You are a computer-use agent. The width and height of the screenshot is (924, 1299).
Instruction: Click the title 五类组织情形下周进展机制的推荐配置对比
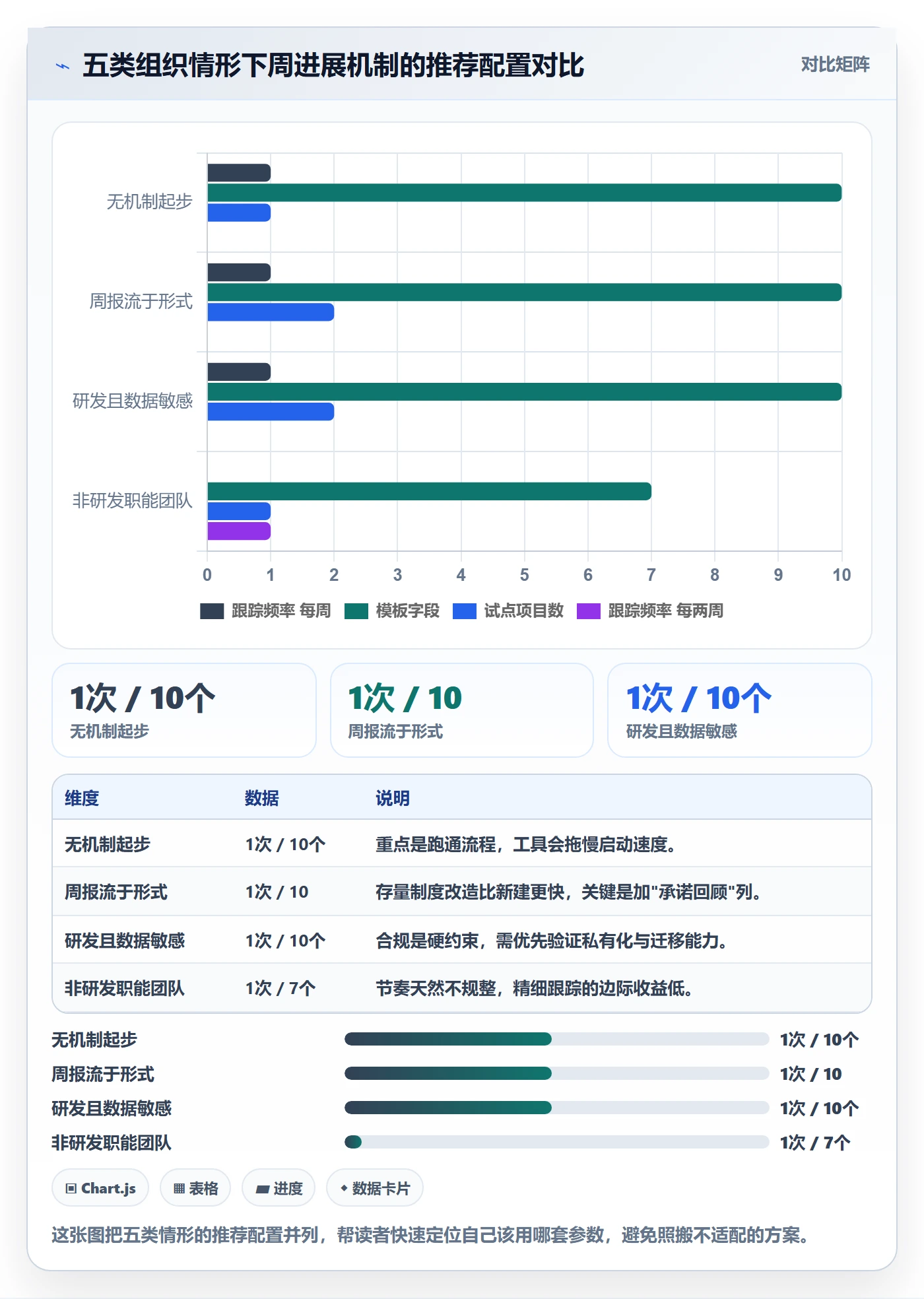point(333,65)
